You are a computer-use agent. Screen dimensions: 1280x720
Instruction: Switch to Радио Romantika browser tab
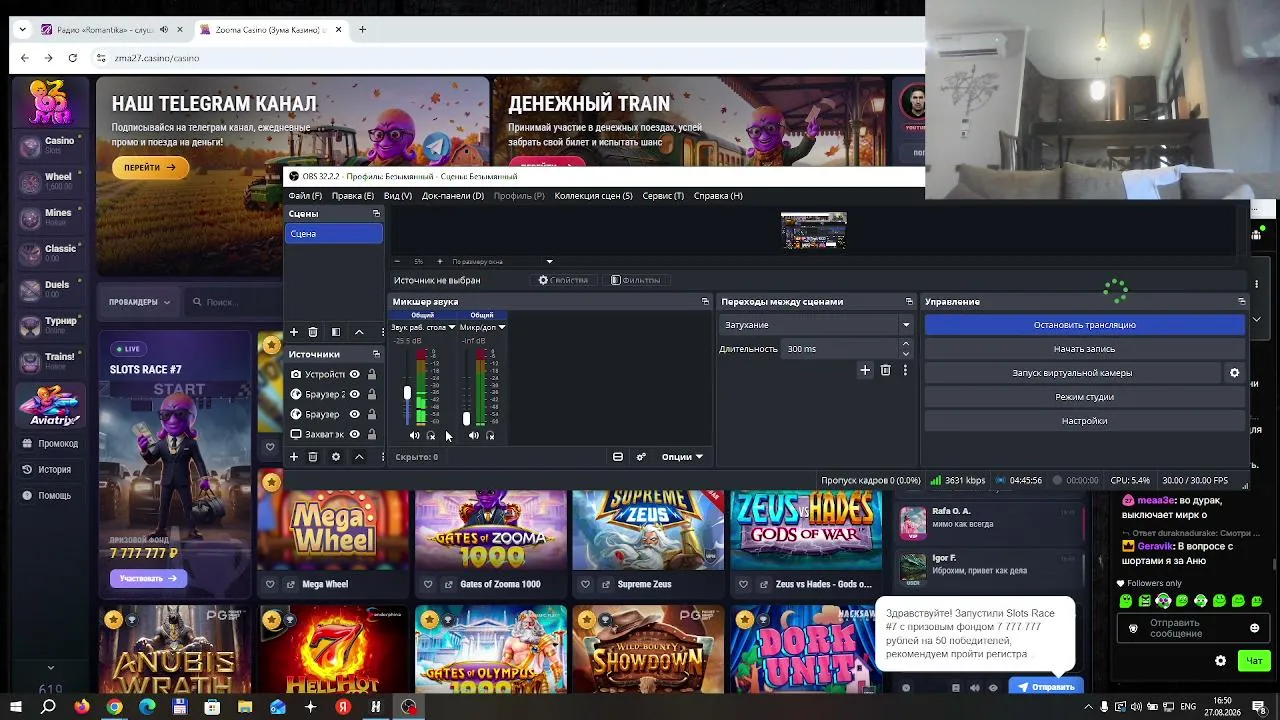111,30
